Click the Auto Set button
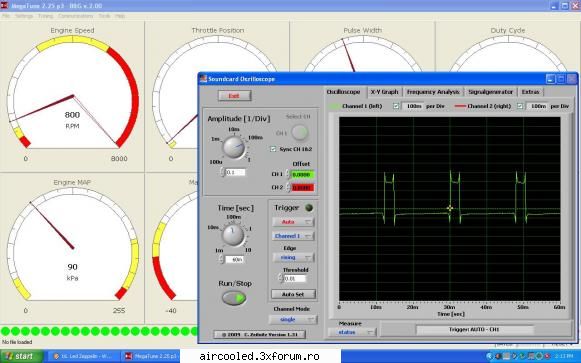This screenshot has width=581, height=363. (x=293, y=294)
